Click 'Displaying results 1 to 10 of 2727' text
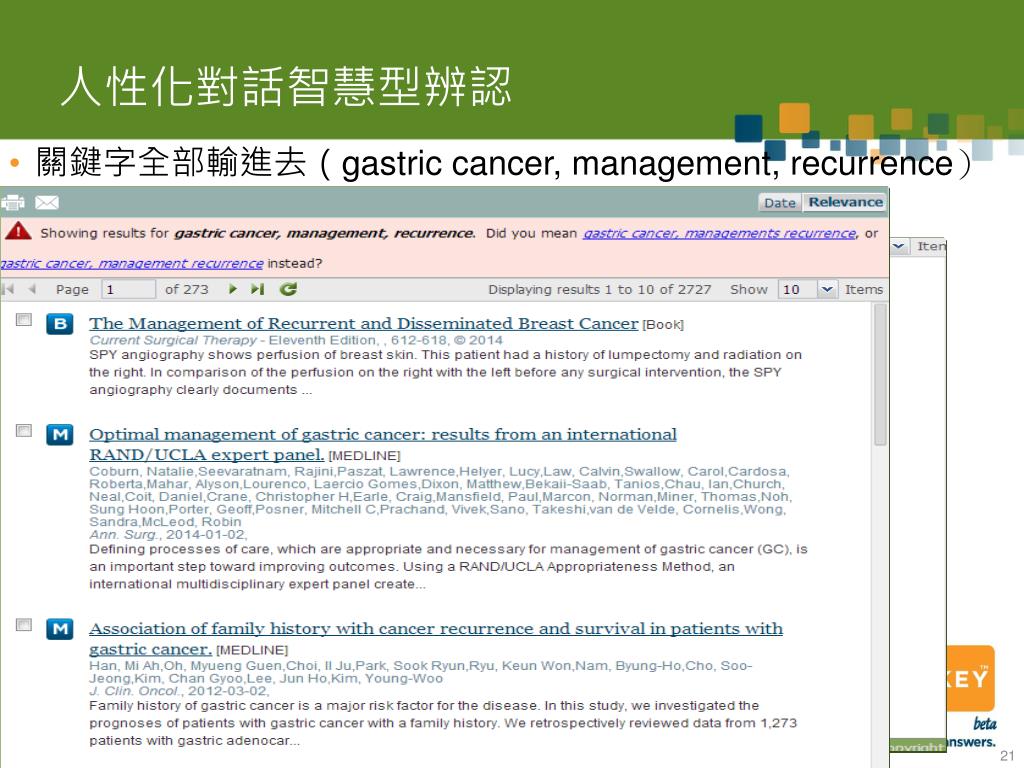Screen dimensions: 1024x768 click(x=600, y=289)
